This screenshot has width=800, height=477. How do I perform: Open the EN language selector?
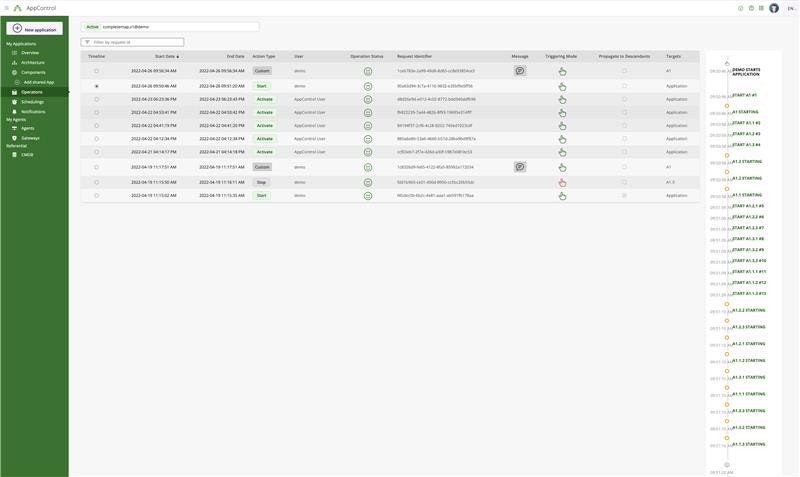(x=791, y=8)
